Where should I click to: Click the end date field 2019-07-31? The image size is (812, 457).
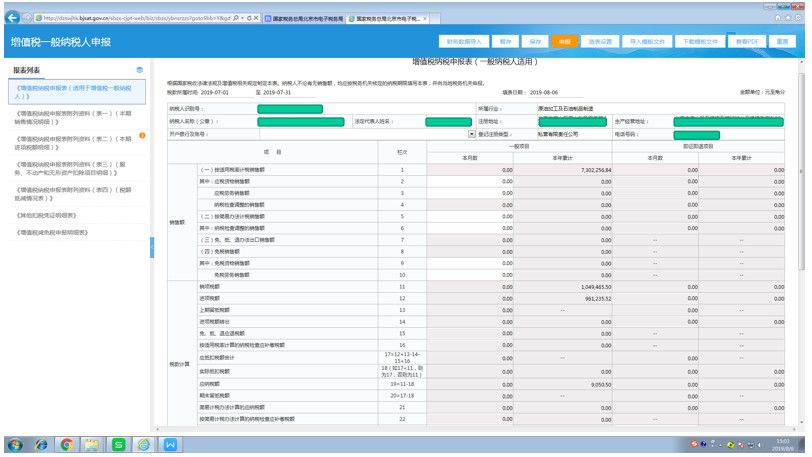pyautogui.click(x=289, y=92)
